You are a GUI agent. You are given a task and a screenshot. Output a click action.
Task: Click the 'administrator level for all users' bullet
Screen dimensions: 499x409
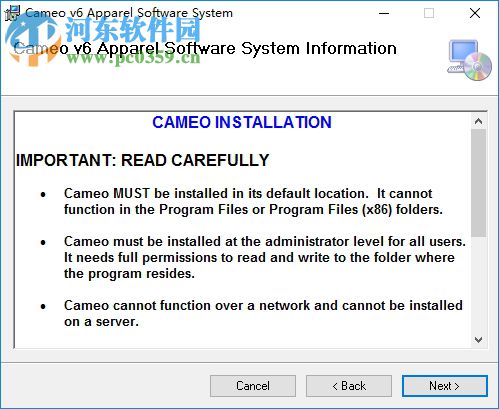(x=265, y=257)
